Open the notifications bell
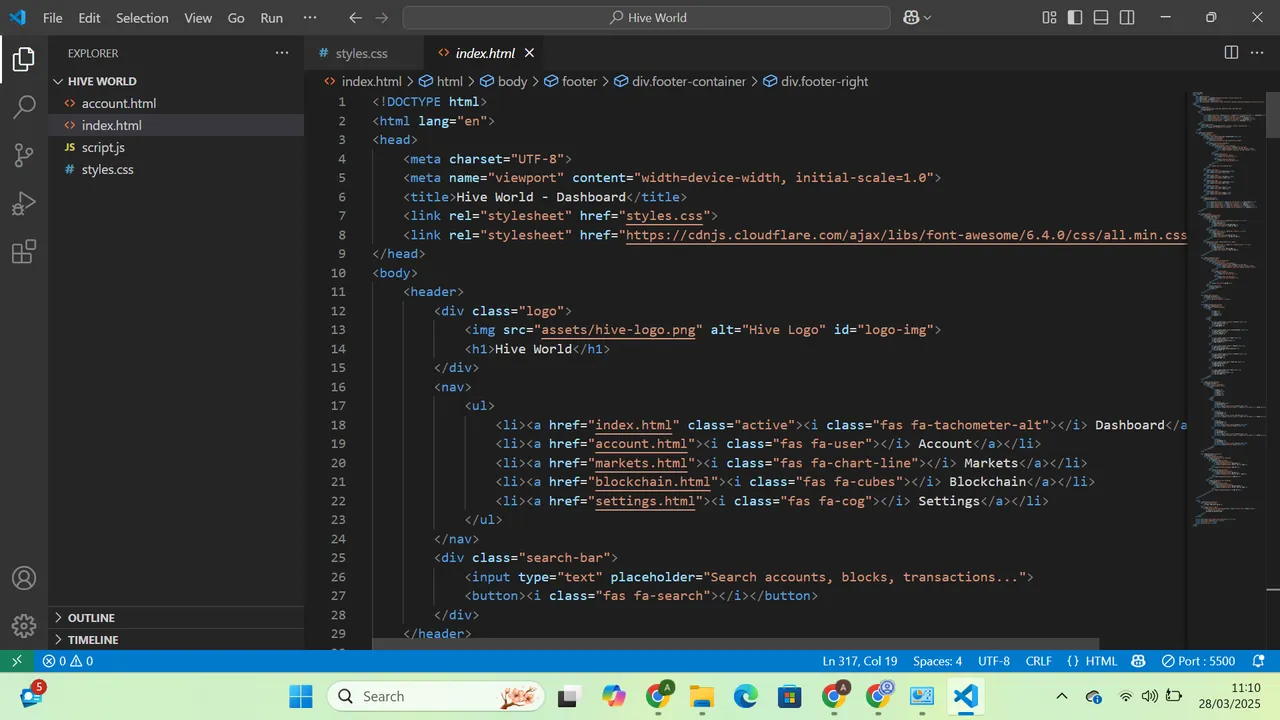The width and height of the screenshot is (1280, 720). pos(1259,661)
